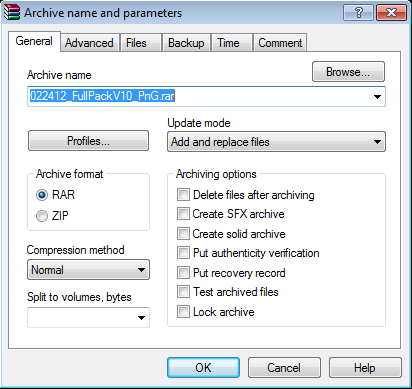412x389 pixels.
Task: Tick the Lock archive checkbox
Action: pos(183,312)
